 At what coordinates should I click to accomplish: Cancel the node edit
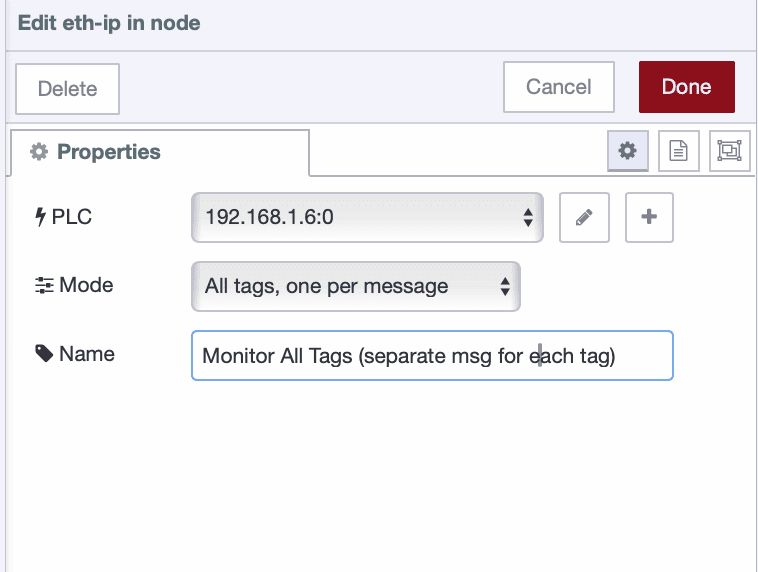click(x=558, y=87)
